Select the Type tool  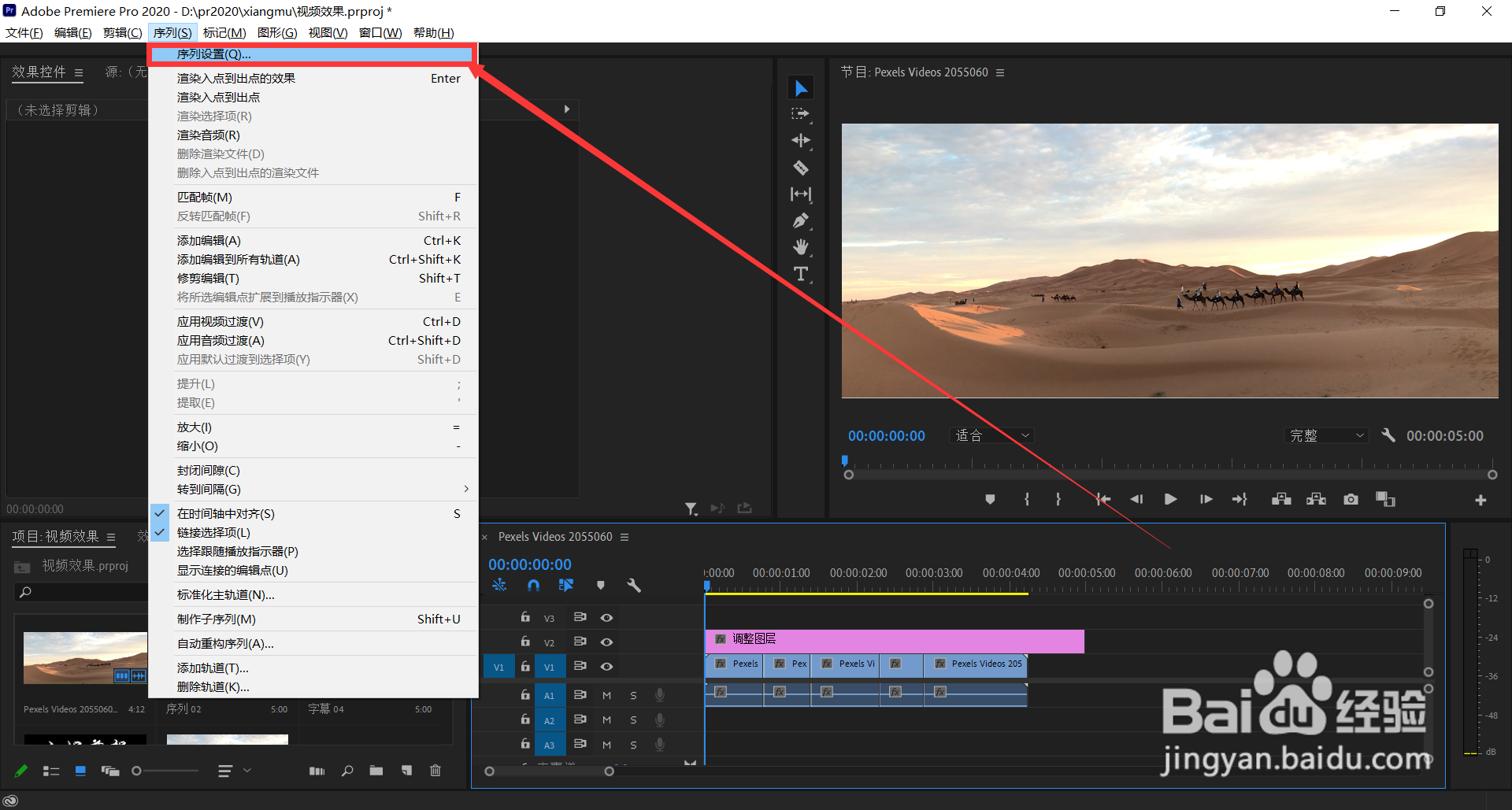[801, 274]
